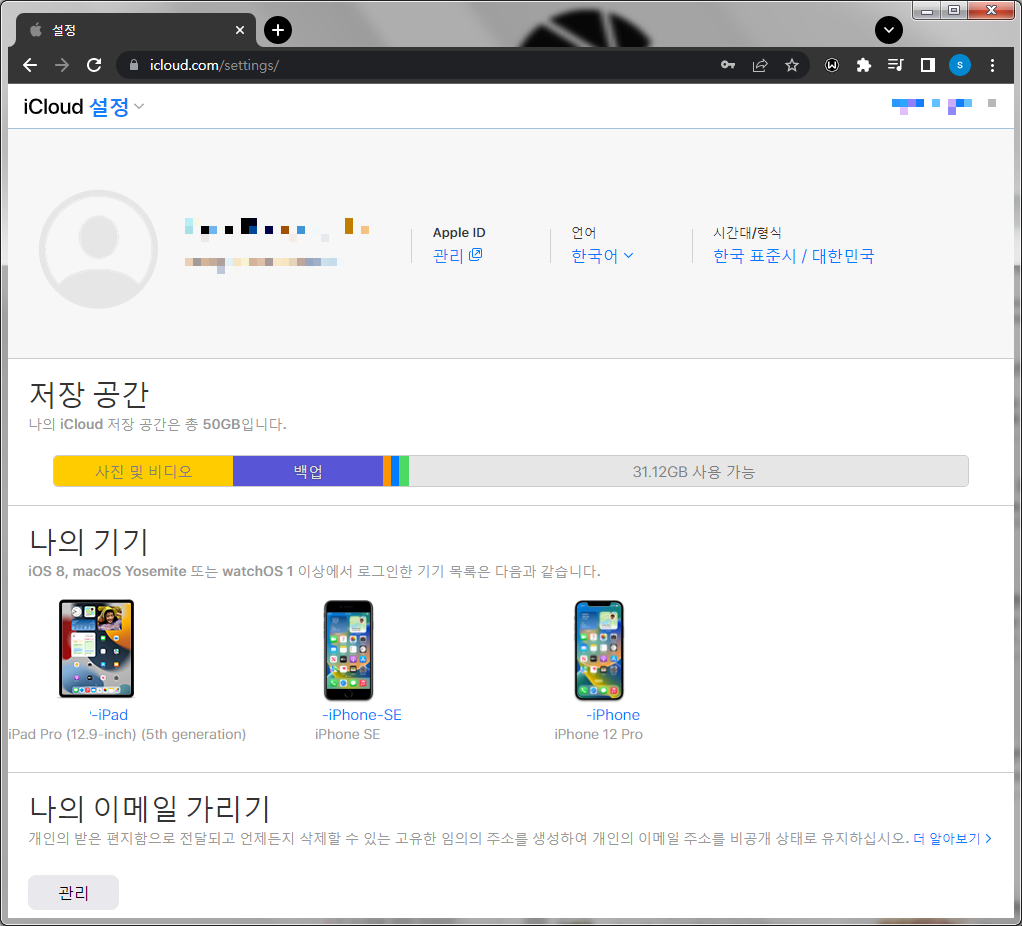The image size is (1022, 926).
Task: Click the Apple ID 관리 link
Action: 457,256
